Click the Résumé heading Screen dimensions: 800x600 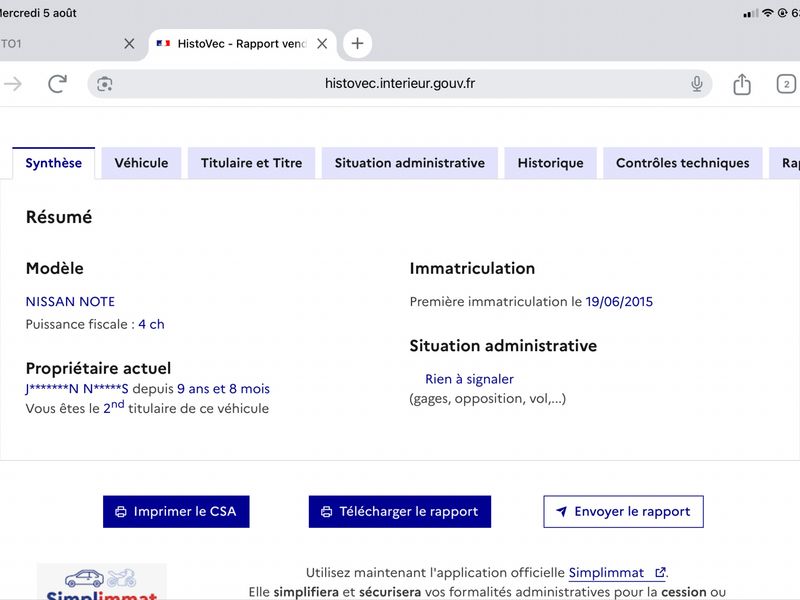(59, 217)
